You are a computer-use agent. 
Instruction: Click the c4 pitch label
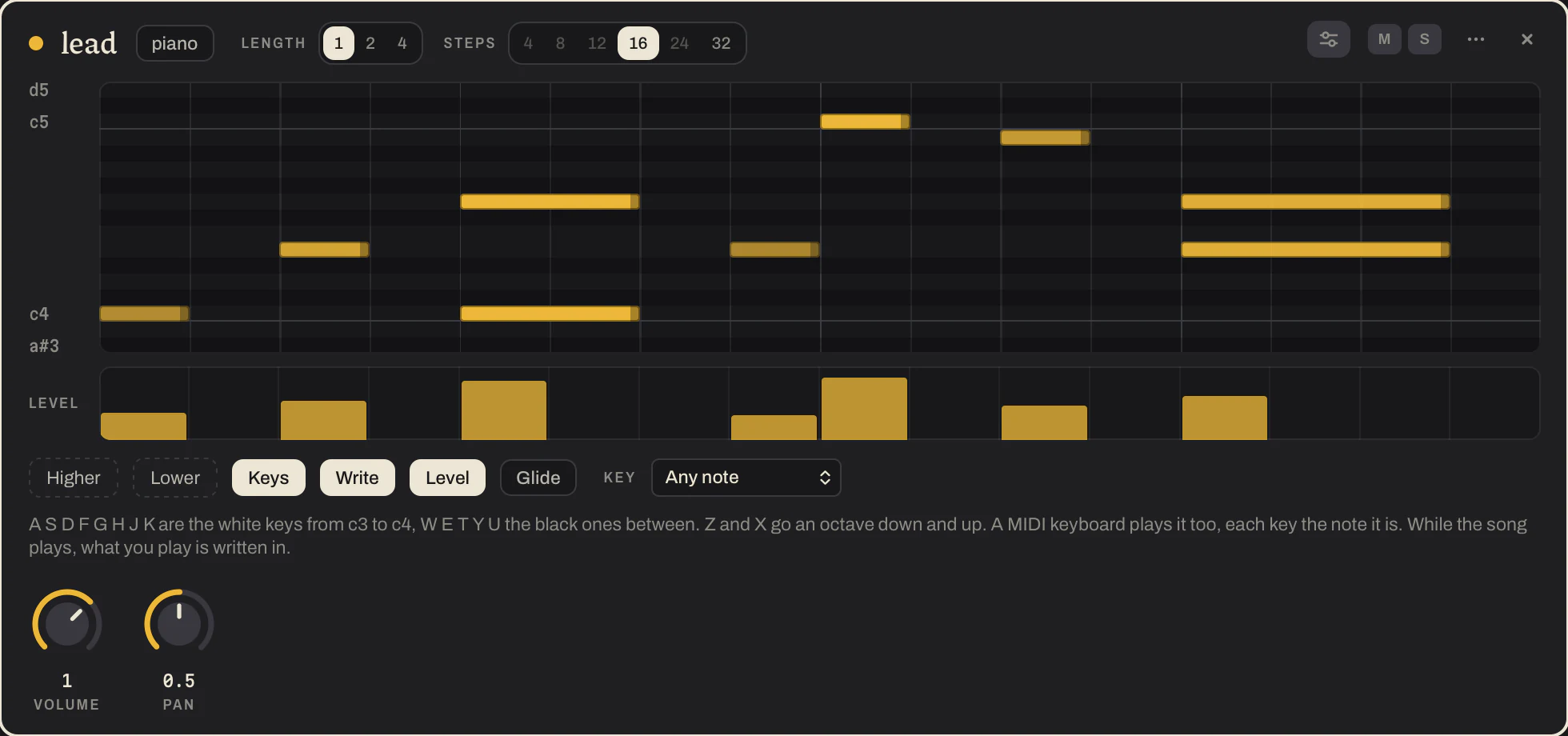coord(39,314)
